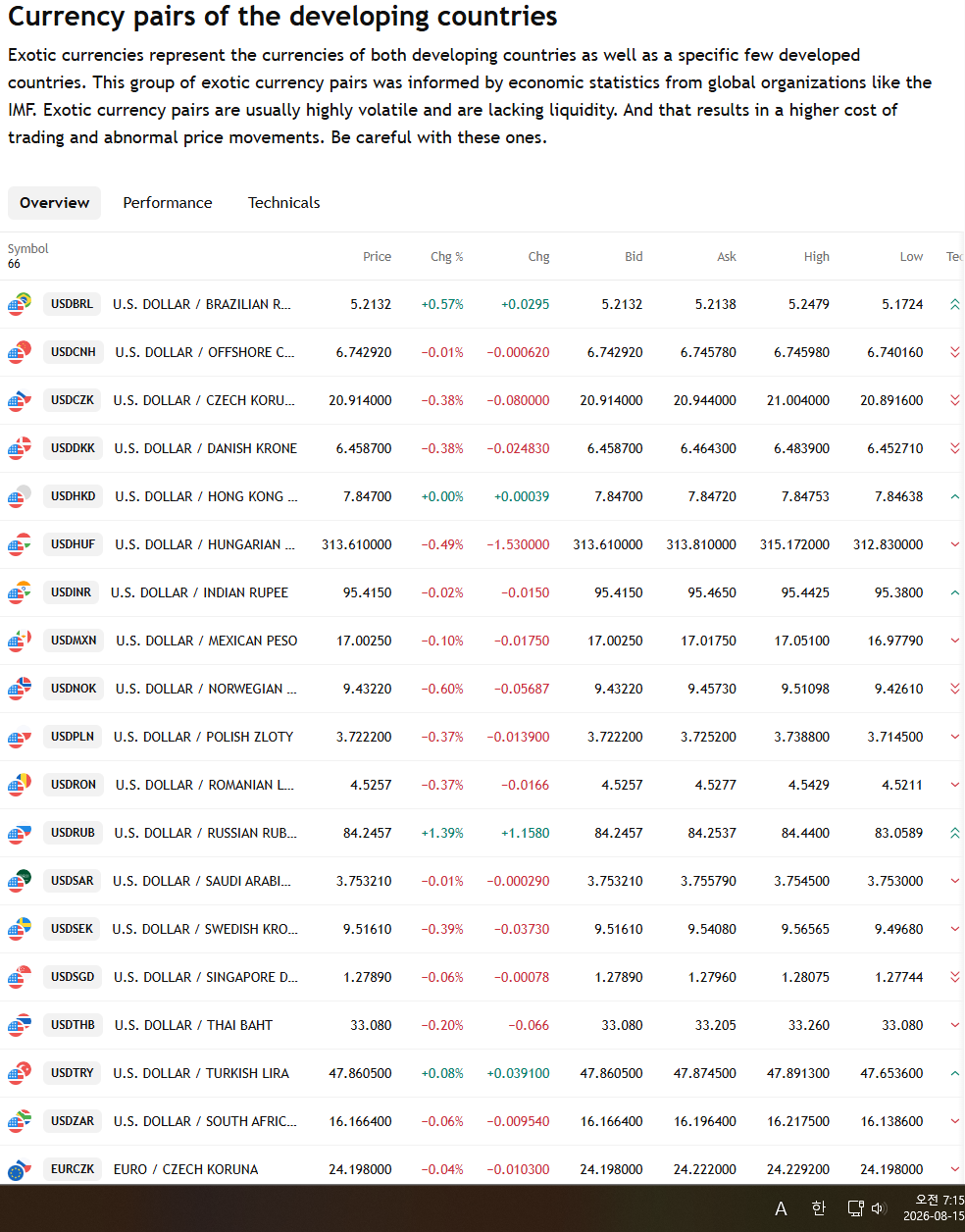The image size is (965, 1232).
Task: Click the USDRUB currency pair flag icon
Action: pos(20,833)
